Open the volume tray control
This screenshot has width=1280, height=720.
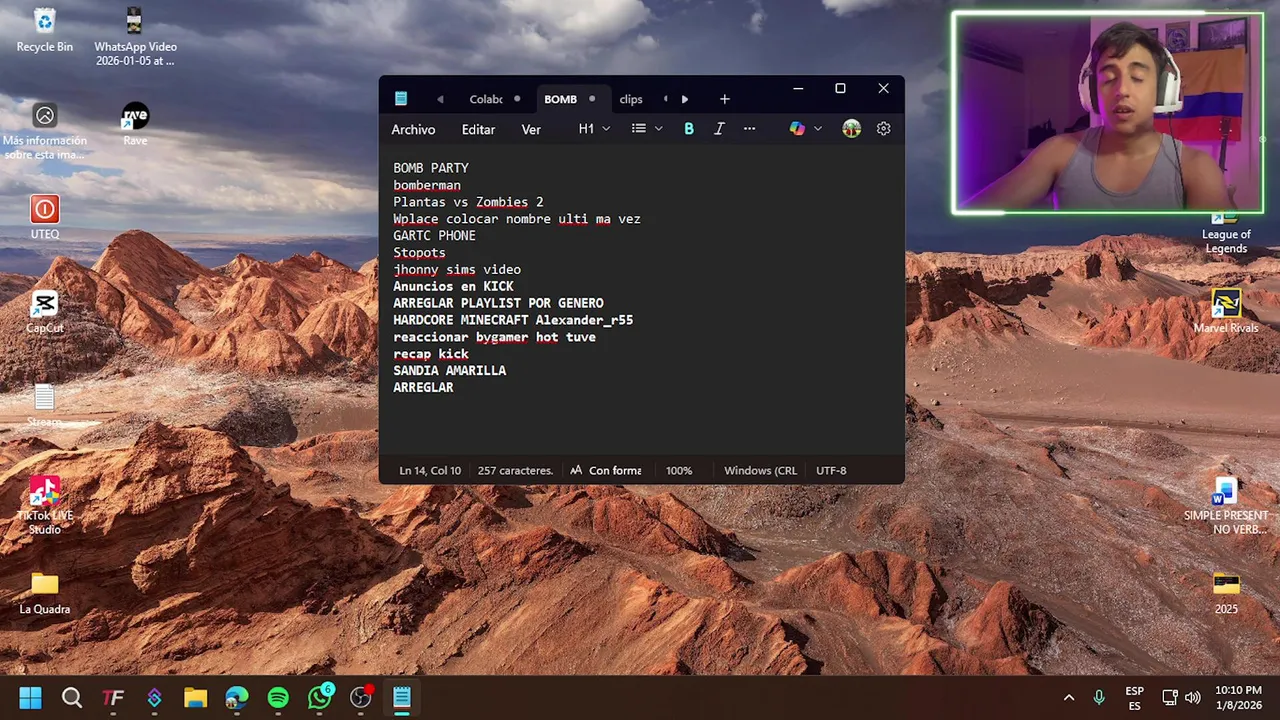1192,698
